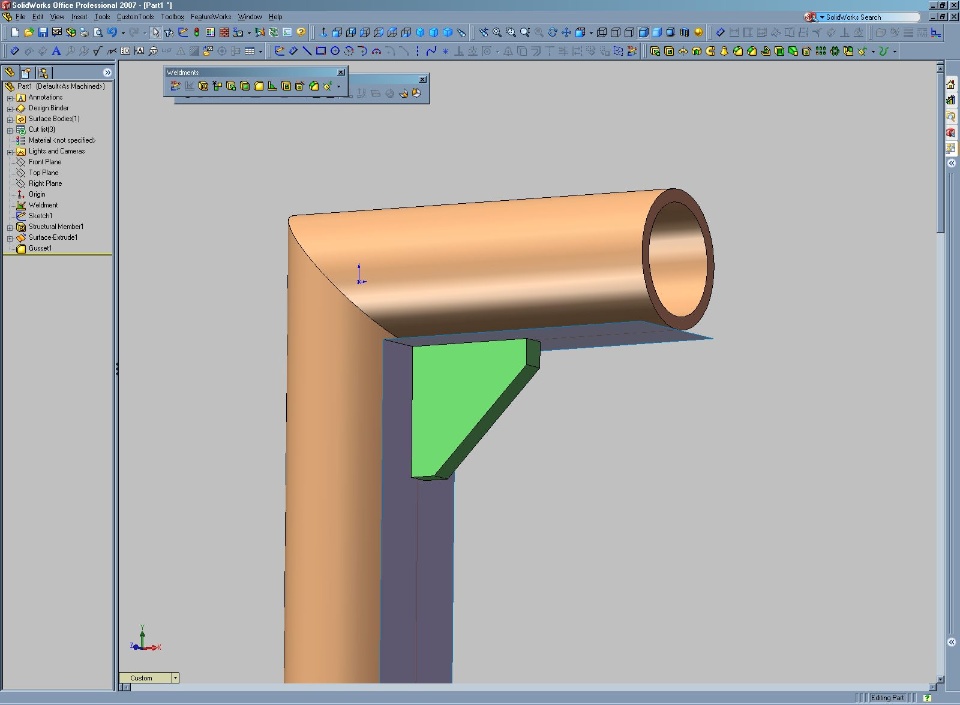Click the Section View icon
The width and height of the screenshot is (960, 705).
point(684,32)
